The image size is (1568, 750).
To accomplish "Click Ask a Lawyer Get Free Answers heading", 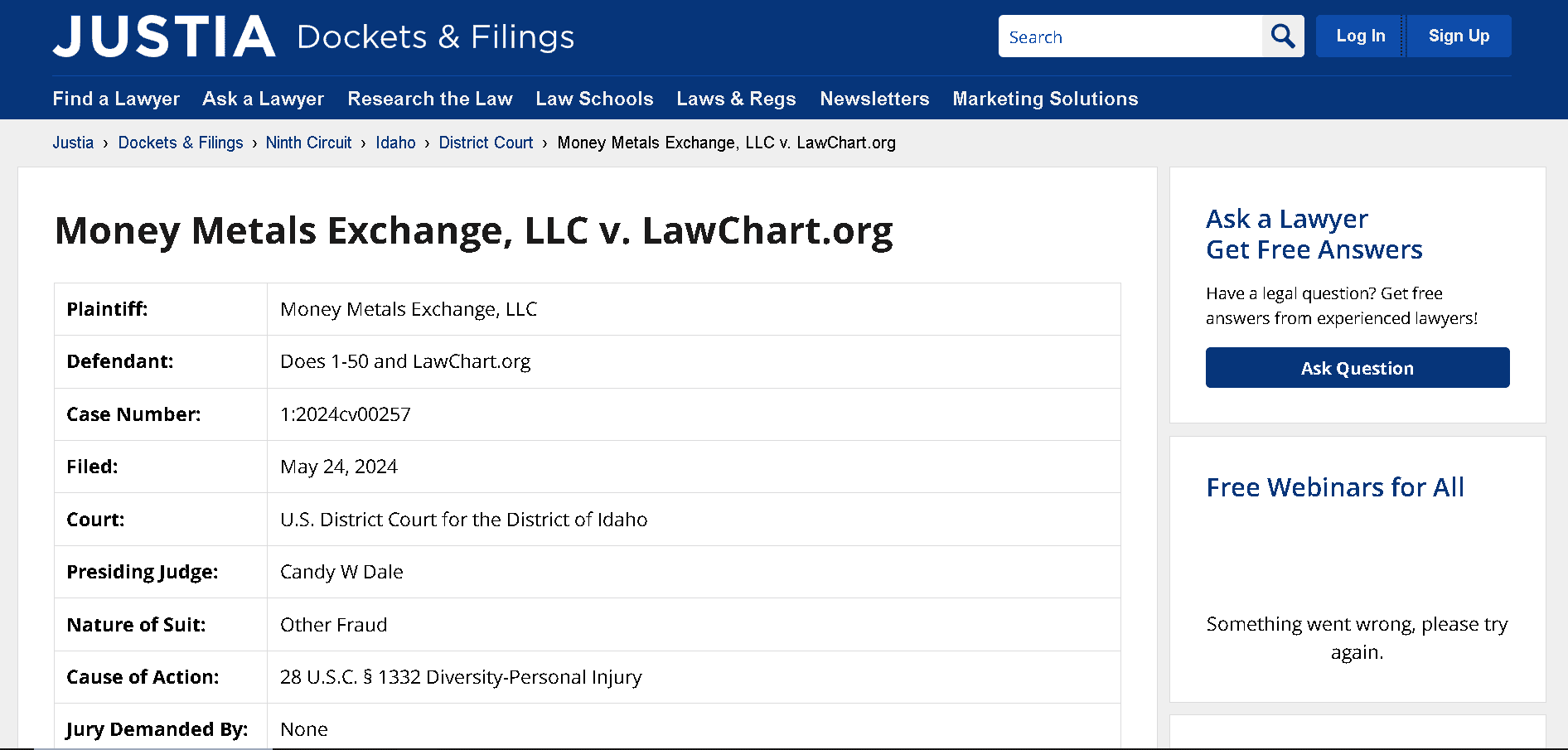I will coord(1314,235).
